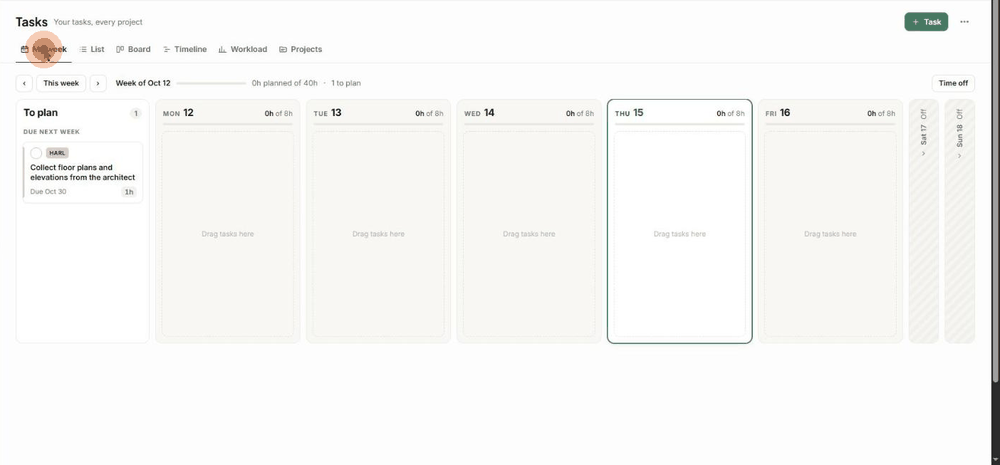
Task: Go to previous week with left chevron
Action: tap(24, 83)
